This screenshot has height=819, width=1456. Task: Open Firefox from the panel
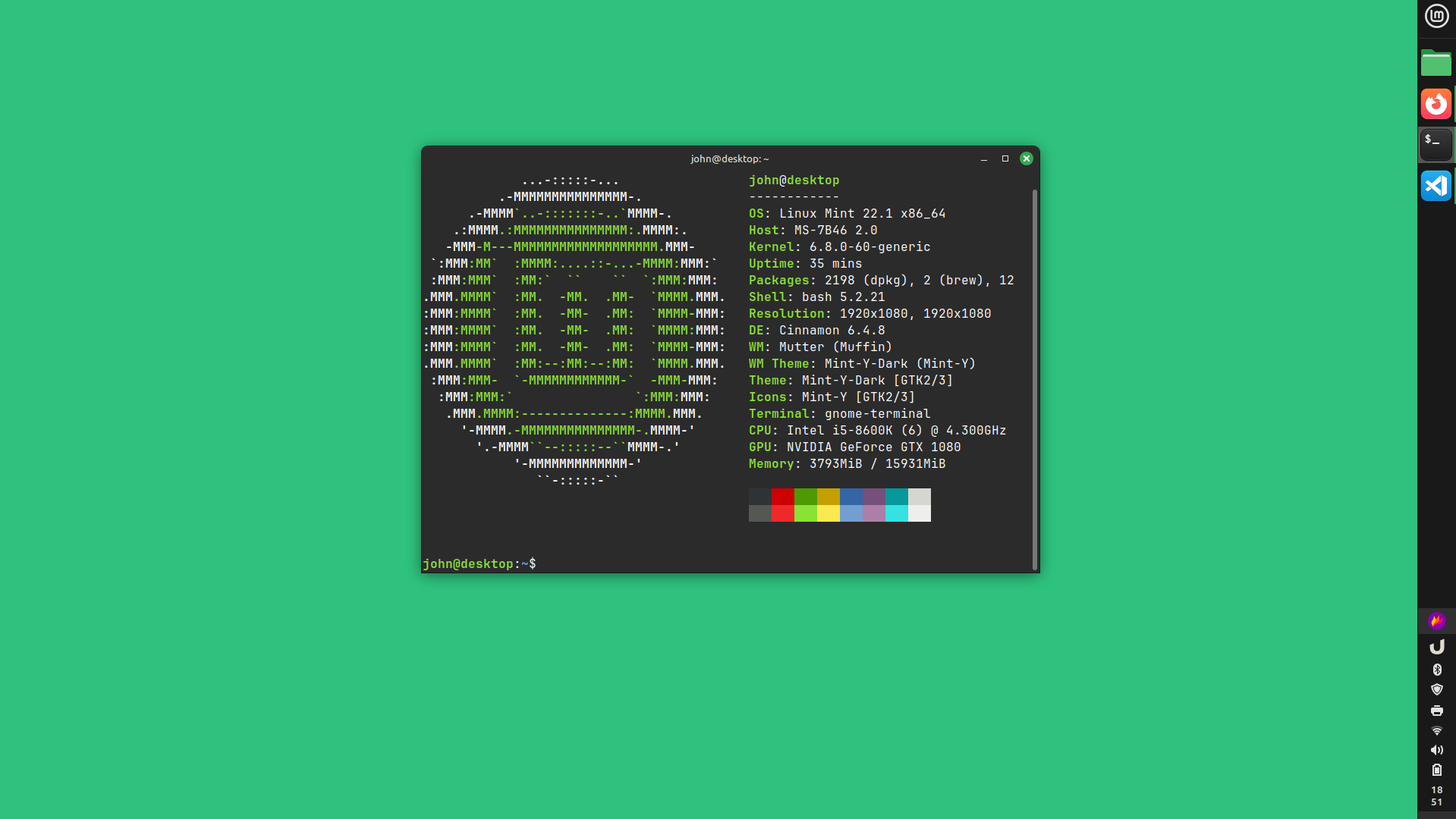pyautogui.click(x=1436, y=104)
